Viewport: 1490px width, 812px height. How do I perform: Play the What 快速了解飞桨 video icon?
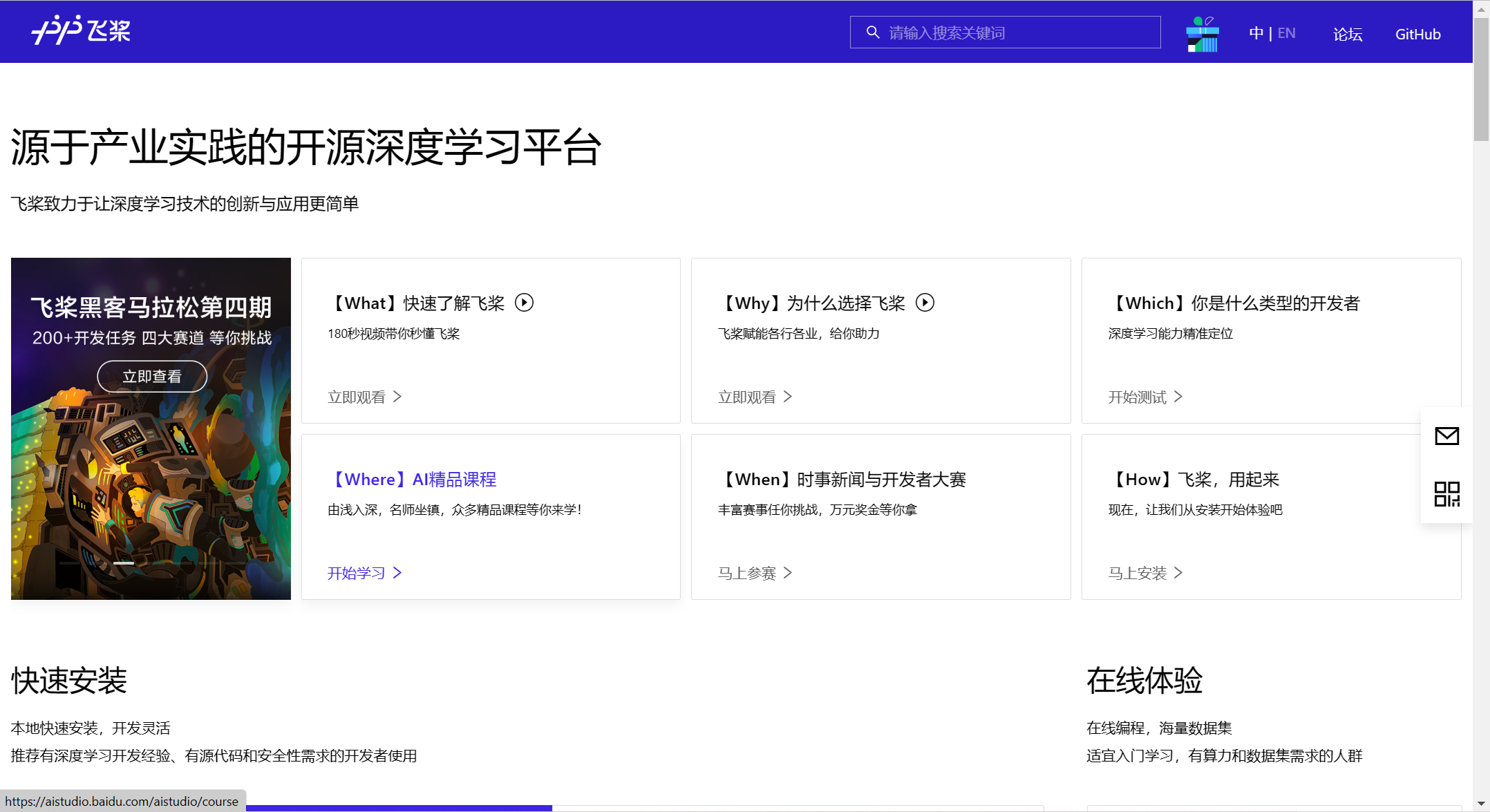click(524, 303)
